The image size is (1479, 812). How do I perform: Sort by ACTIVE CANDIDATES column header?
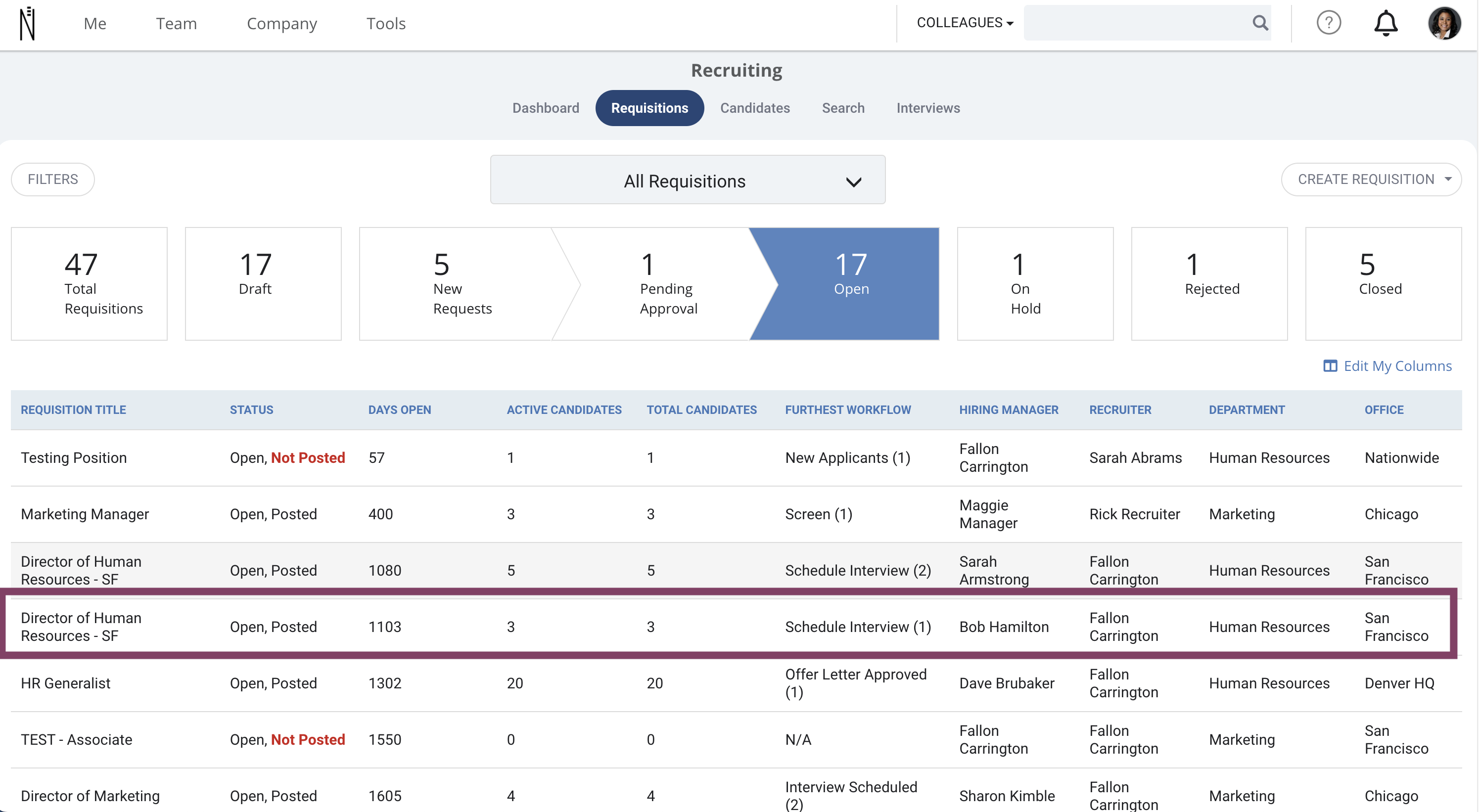[x=564, y=410]
